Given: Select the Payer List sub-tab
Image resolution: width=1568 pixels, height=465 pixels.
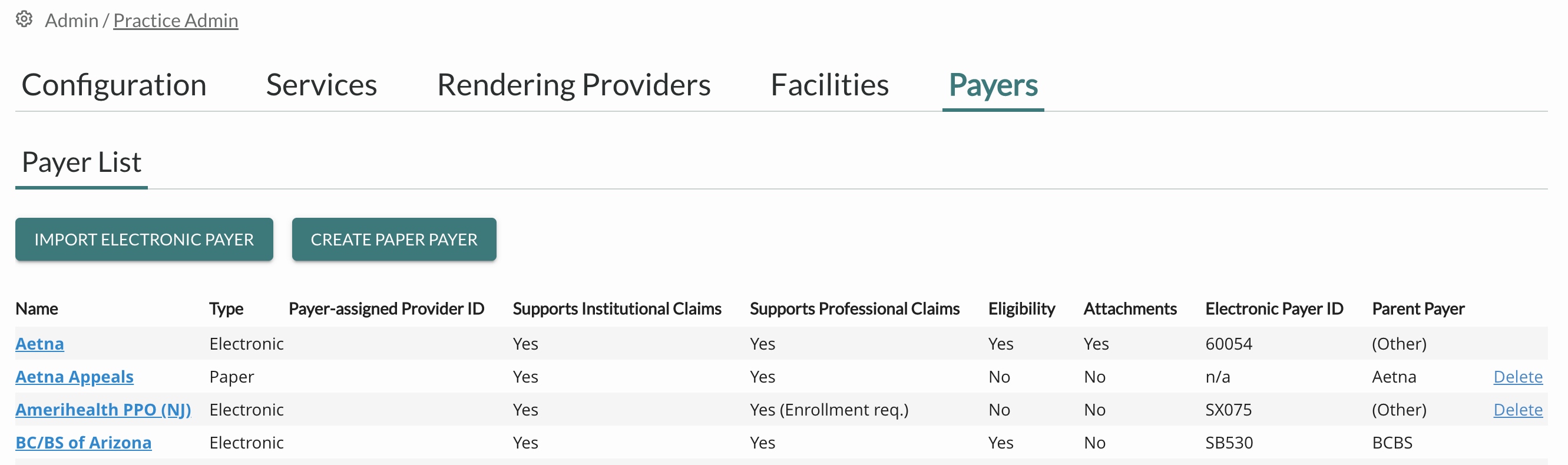Looking at the screenshot, I should click(x=81, y=162).
